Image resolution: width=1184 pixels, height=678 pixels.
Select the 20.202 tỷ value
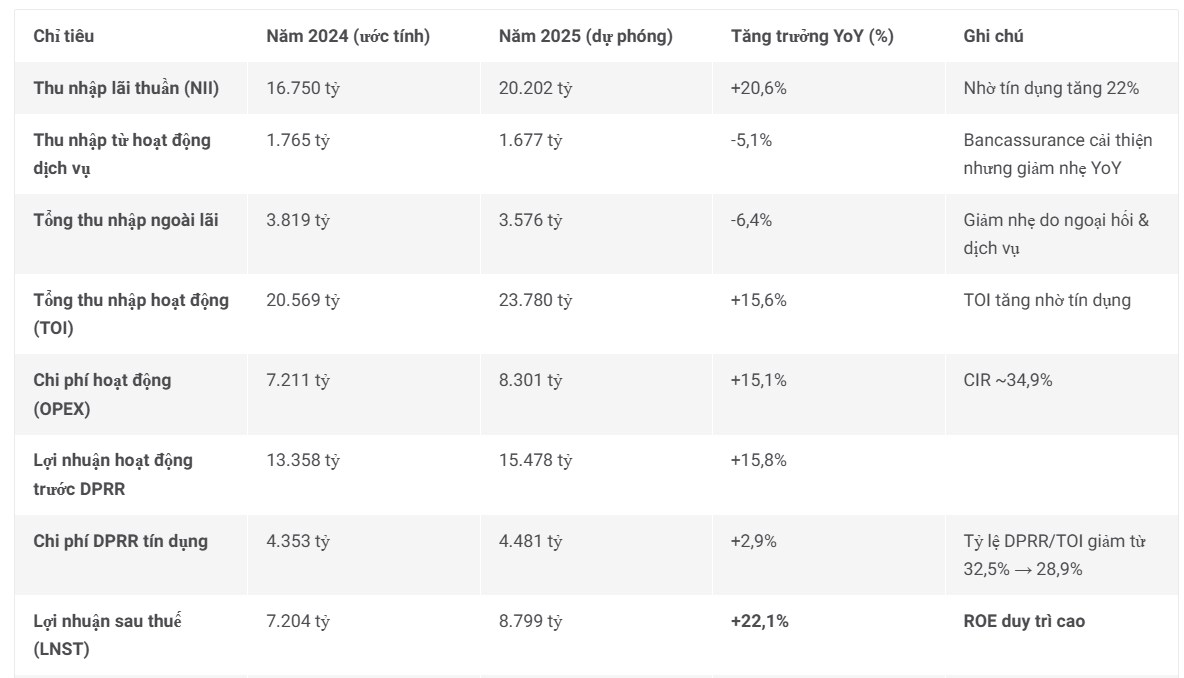tap(535, 88)
